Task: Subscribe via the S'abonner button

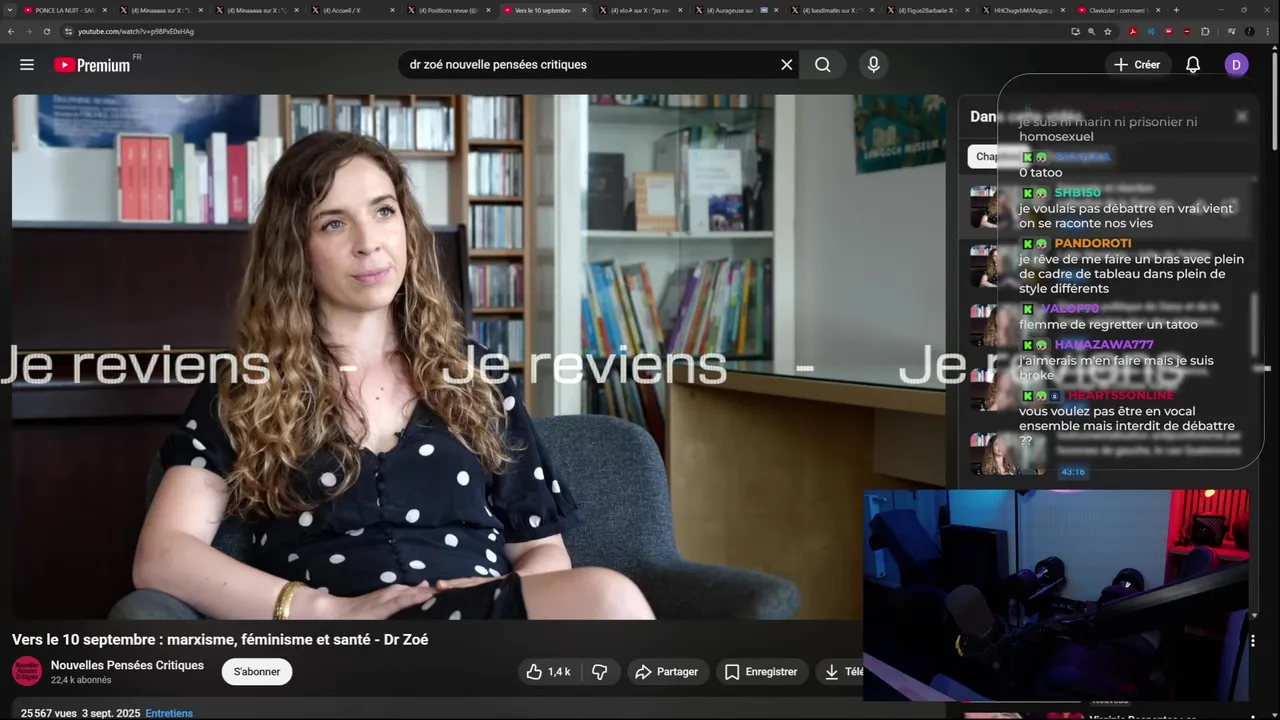Action: click(257, 672)
